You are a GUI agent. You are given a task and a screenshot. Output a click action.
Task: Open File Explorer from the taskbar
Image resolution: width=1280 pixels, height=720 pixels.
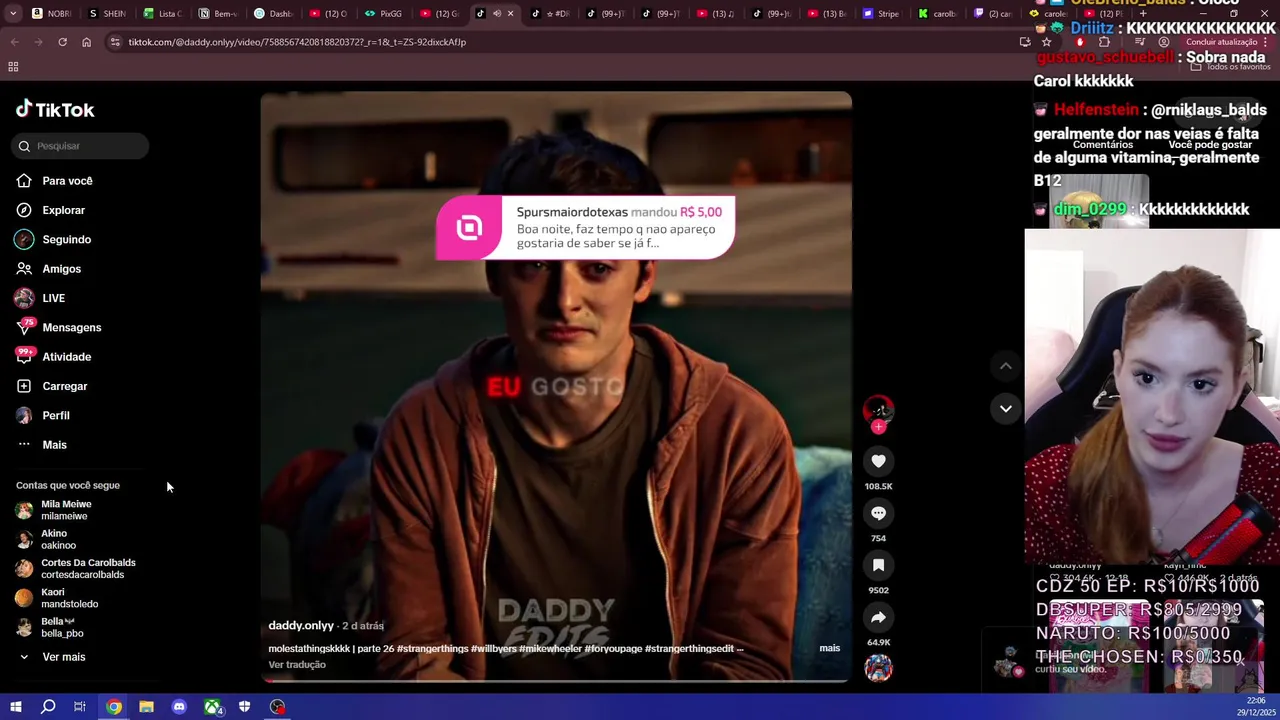click(x=146, y=707)
